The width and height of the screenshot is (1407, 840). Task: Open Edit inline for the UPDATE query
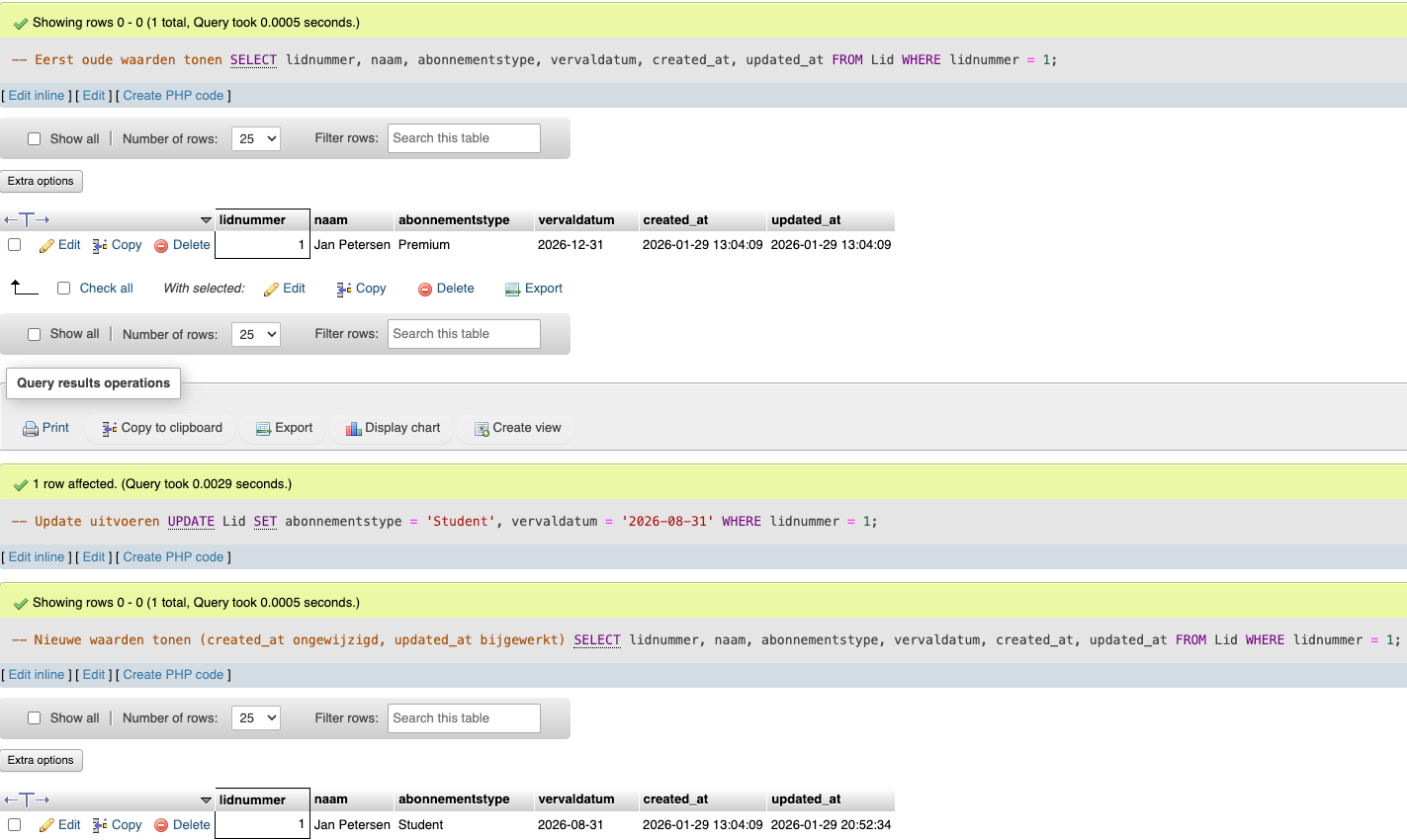coord(36,556)
